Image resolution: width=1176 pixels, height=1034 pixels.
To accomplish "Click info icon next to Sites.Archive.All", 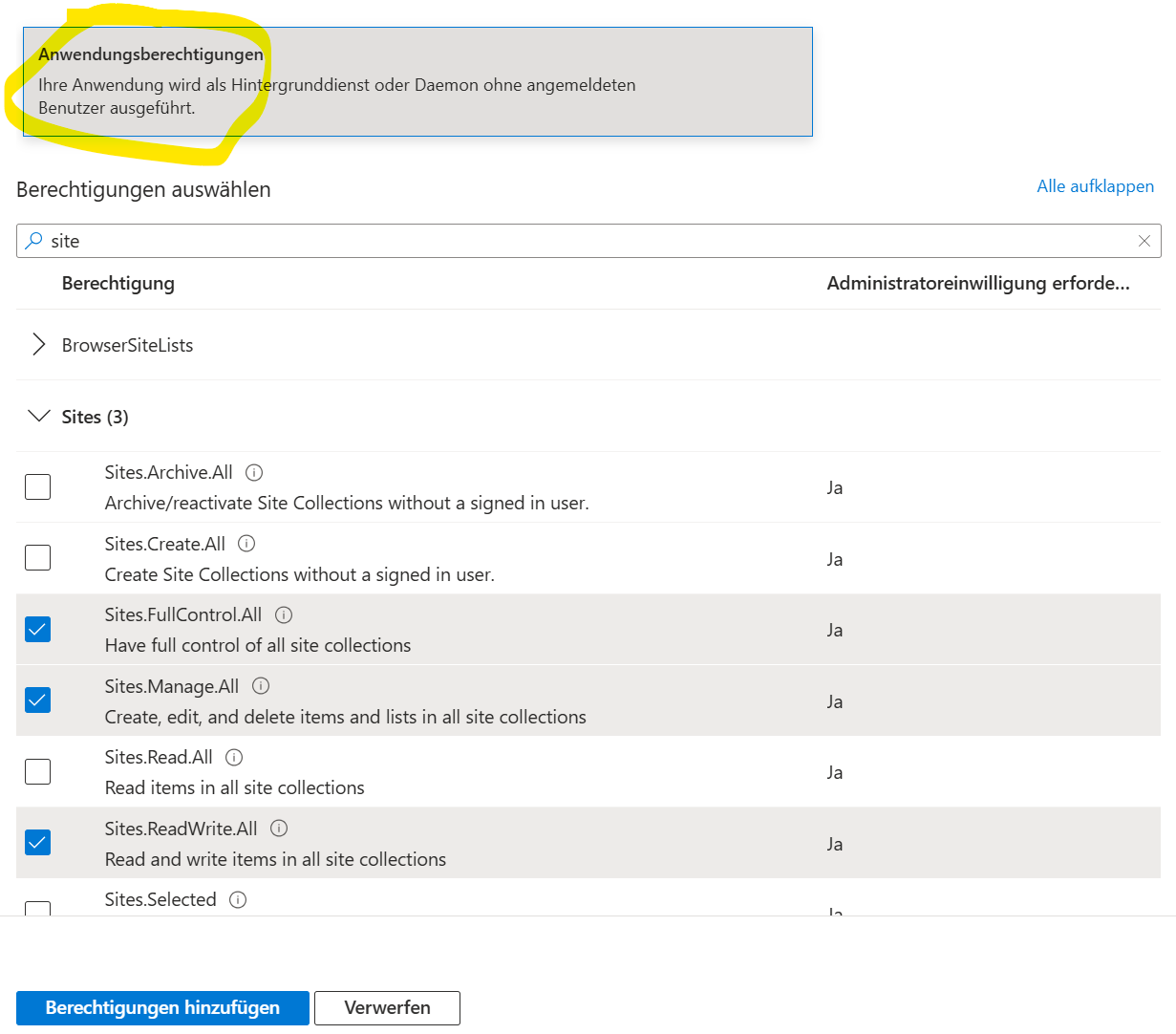I will pyautogui.click(x=254, y=473).
